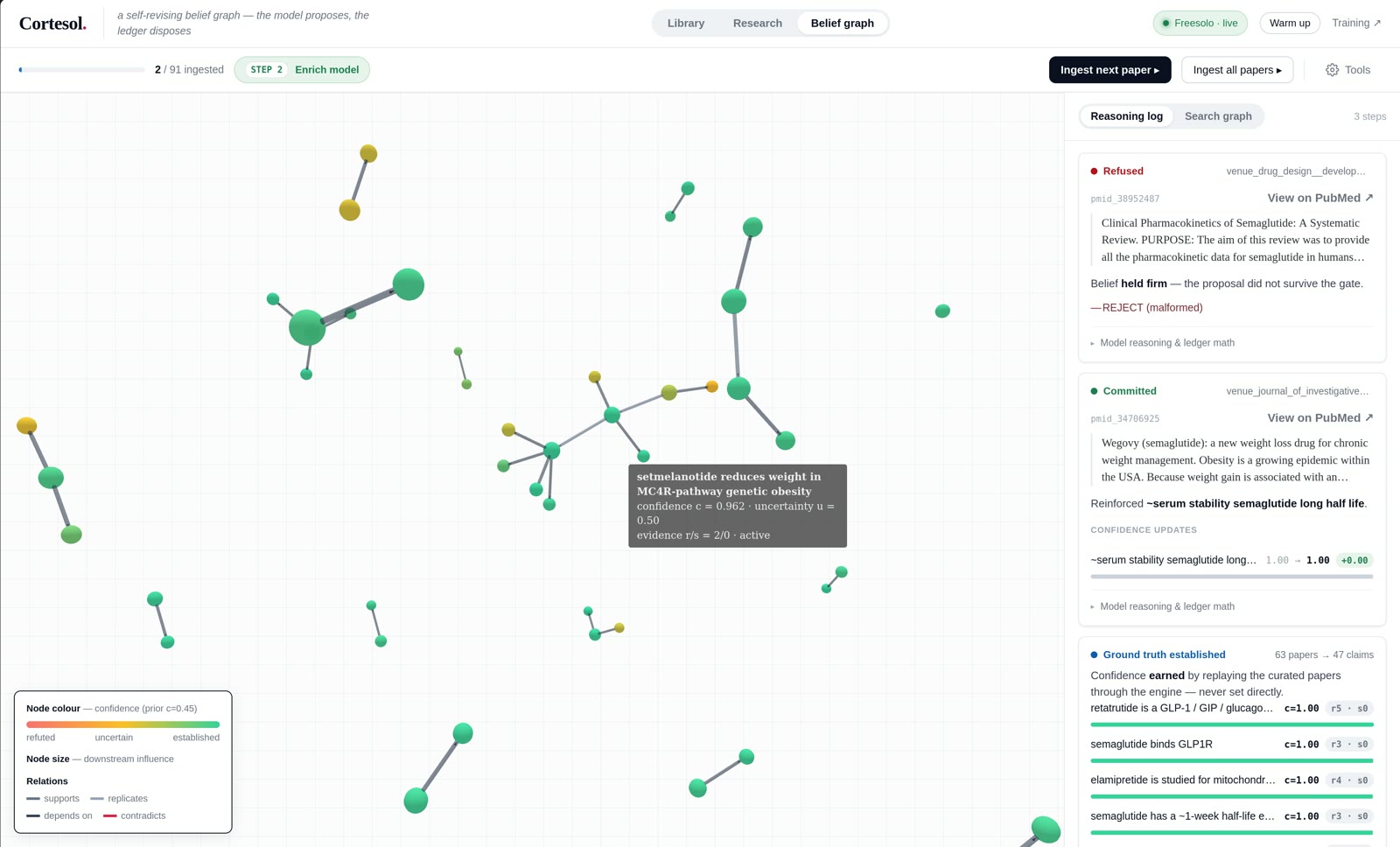Click the REJECT (malformed) text
1400x847 pixels.
coord(1146,308)
